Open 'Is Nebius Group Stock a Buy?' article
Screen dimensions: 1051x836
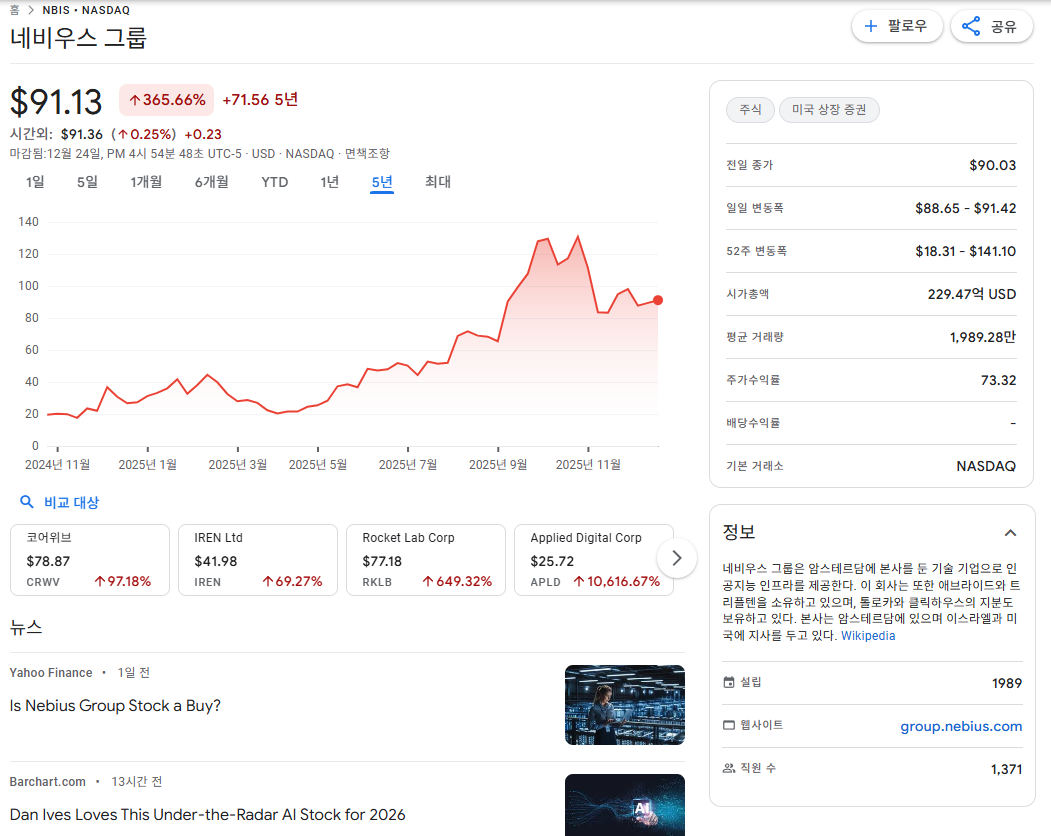(x=115, y=705)
